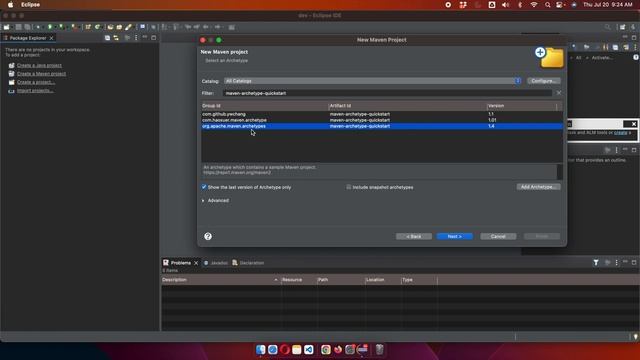This screenshot has height=360, width=640.
Task: Enable Include snapshot archetypes checkbox
Action: pyautogui.click(x=349, y=187)
